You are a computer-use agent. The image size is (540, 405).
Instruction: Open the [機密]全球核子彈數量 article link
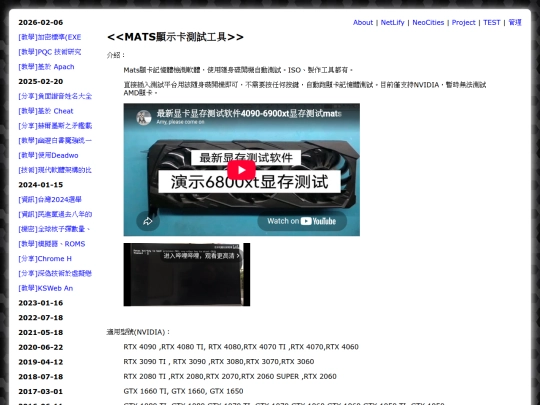(x=54, y=229)
